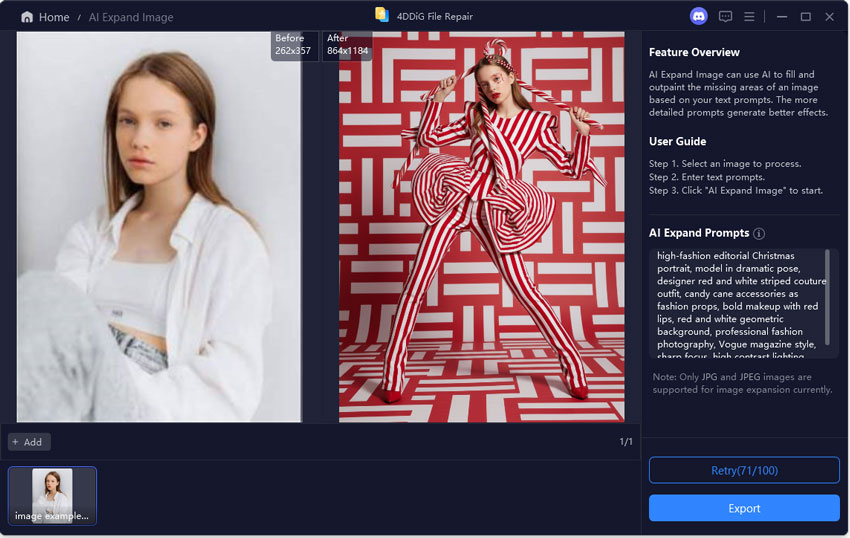
Task: Click the JPG and JPEG support note
Action: [742, 383]
